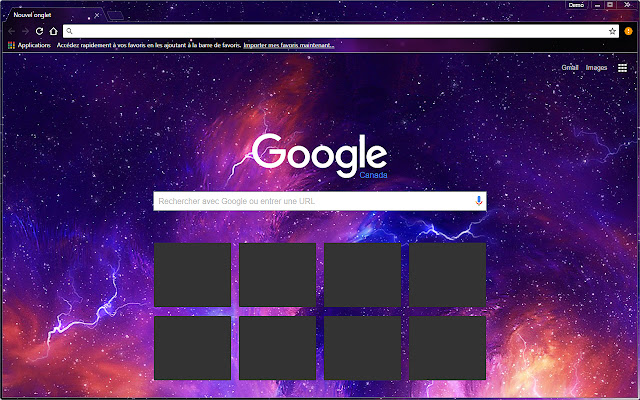Open the first most-visited tile in the top row
The width and height of the screenshot is (640, 400).
coord(193,275)
